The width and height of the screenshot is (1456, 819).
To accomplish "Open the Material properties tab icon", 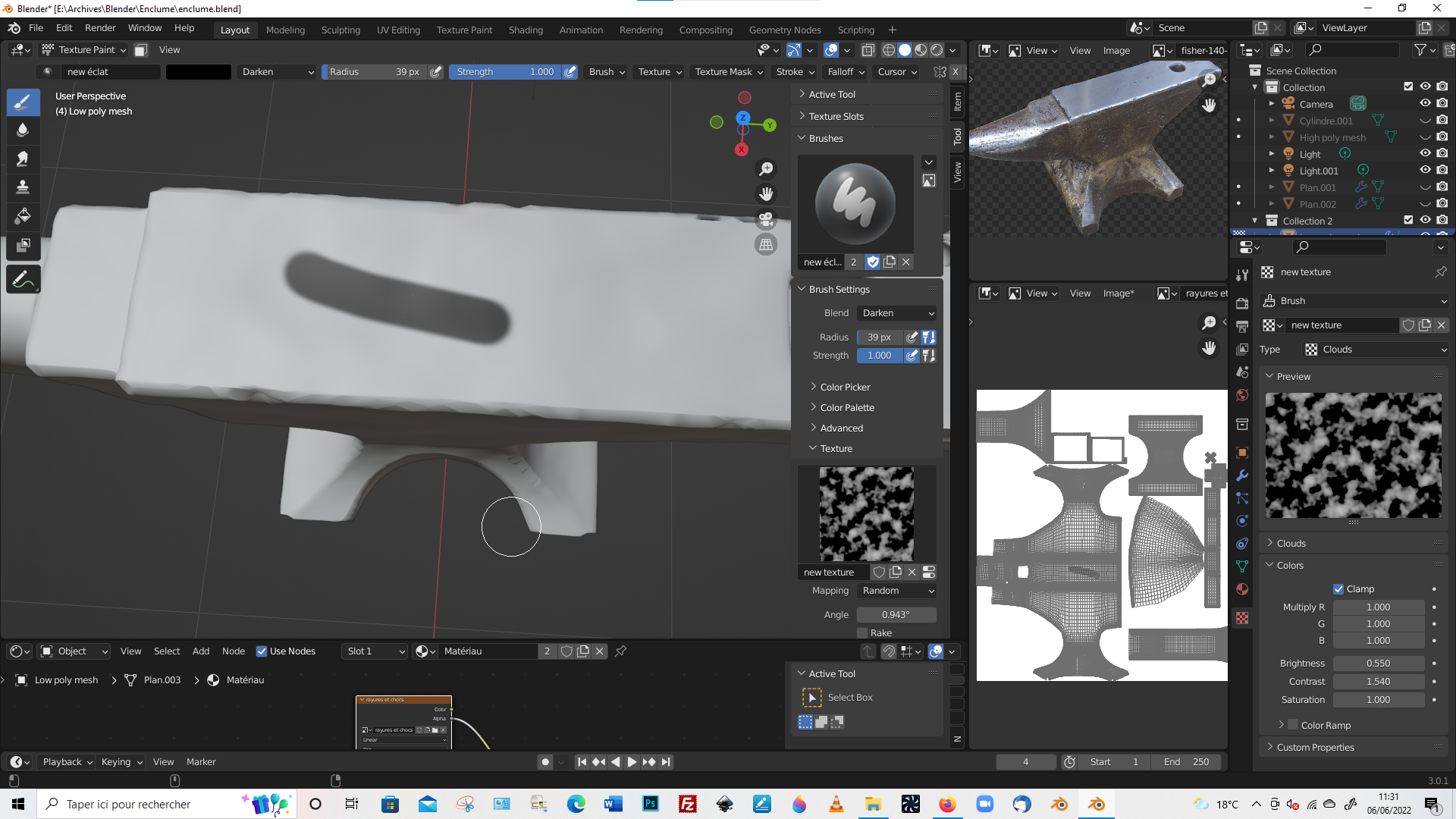I will tap(1242, 589).
